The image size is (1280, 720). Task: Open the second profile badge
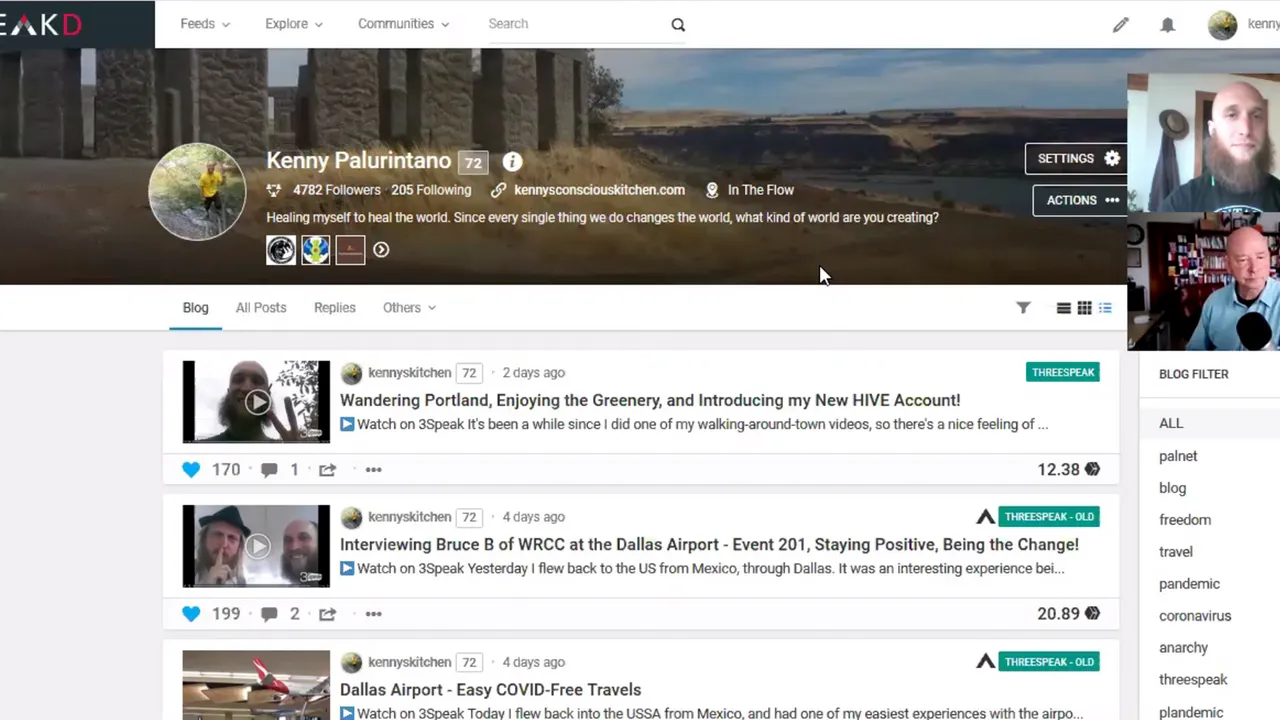[x=316, y=250]
